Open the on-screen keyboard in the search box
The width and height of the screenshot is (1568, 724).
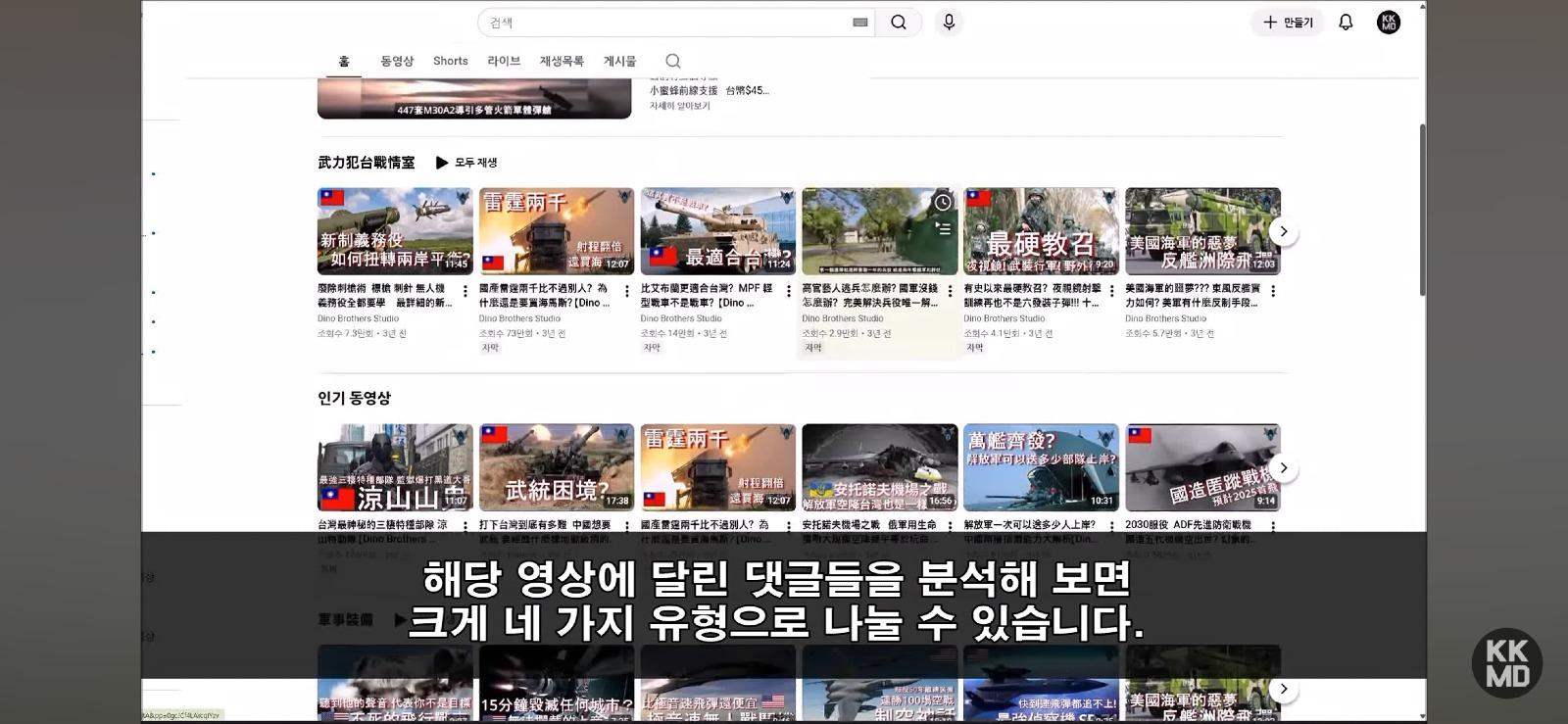tap(860, 23)
